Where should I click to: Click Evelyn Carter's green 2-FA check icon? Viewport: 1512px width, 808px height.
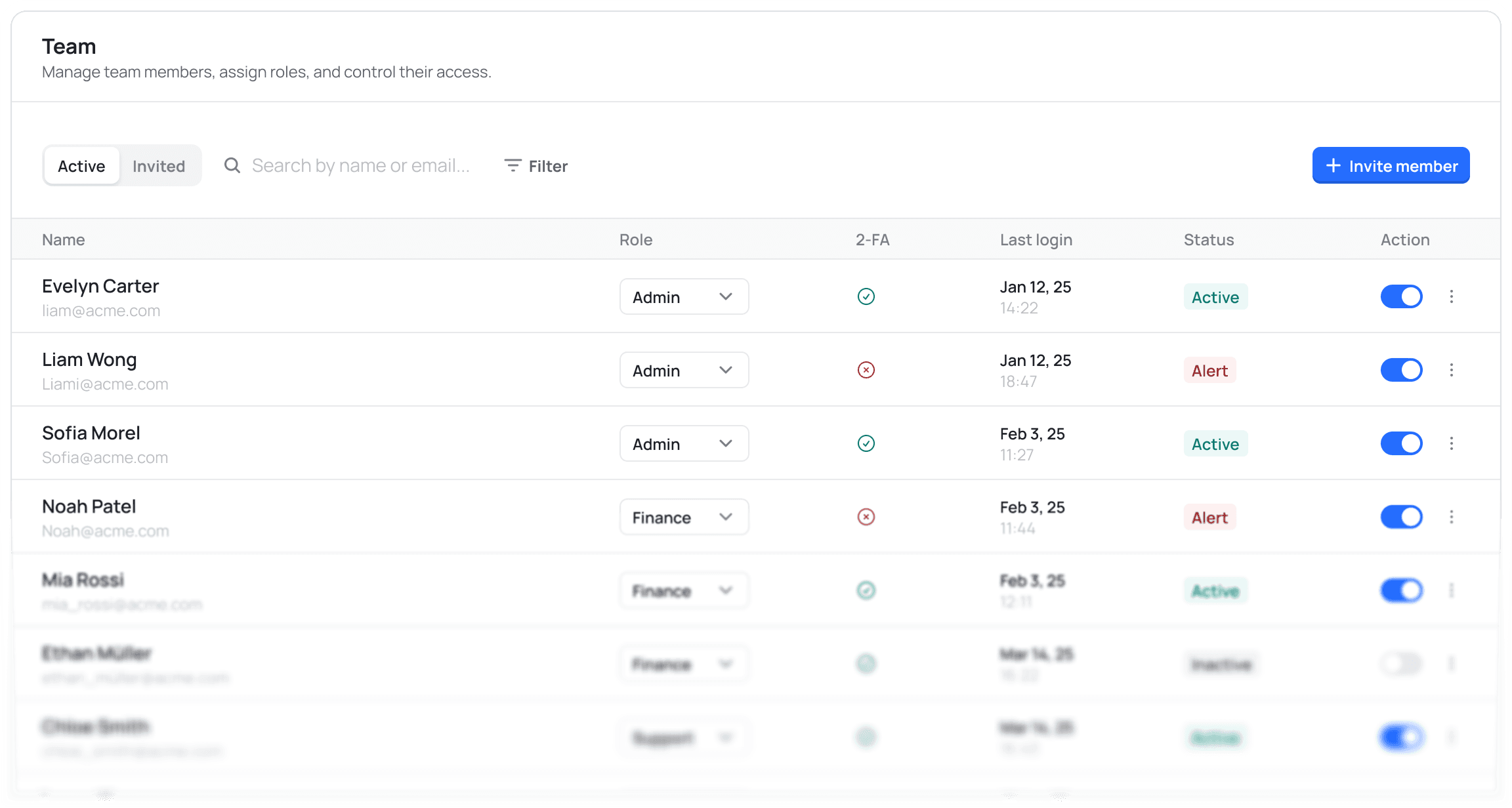[866, 296]
